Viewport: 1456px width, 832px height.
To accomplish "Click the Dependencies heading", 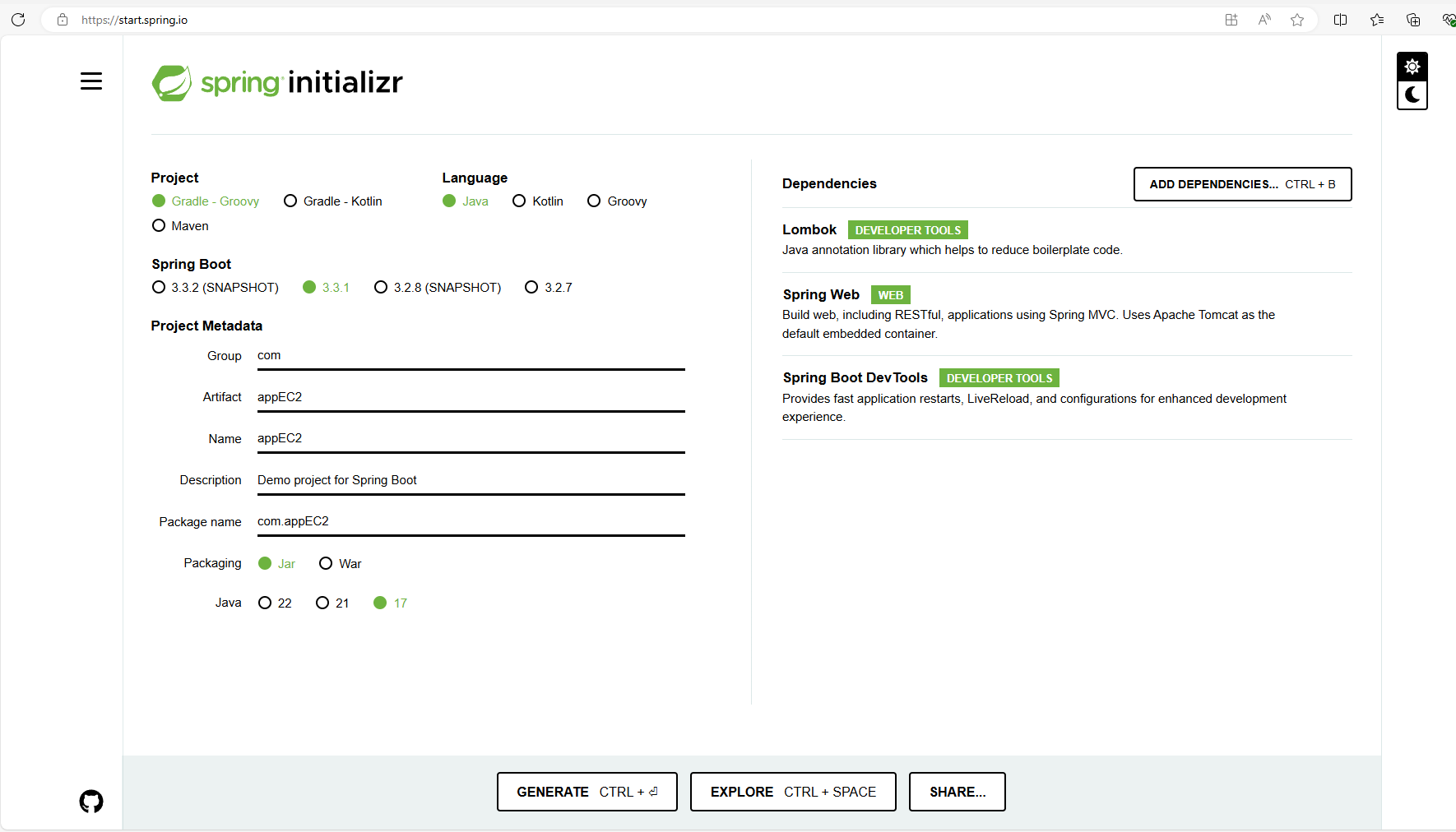I will pyautogui.click(x=829, y=183).
